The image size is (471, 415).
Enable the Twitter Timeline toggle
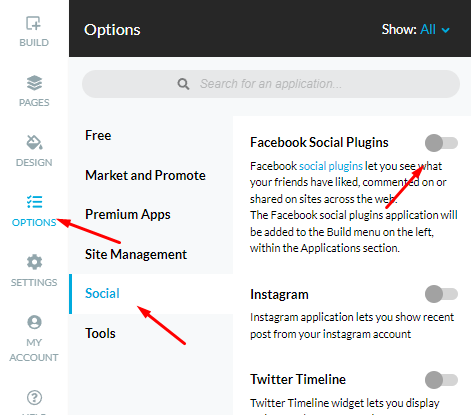point(441,380)
